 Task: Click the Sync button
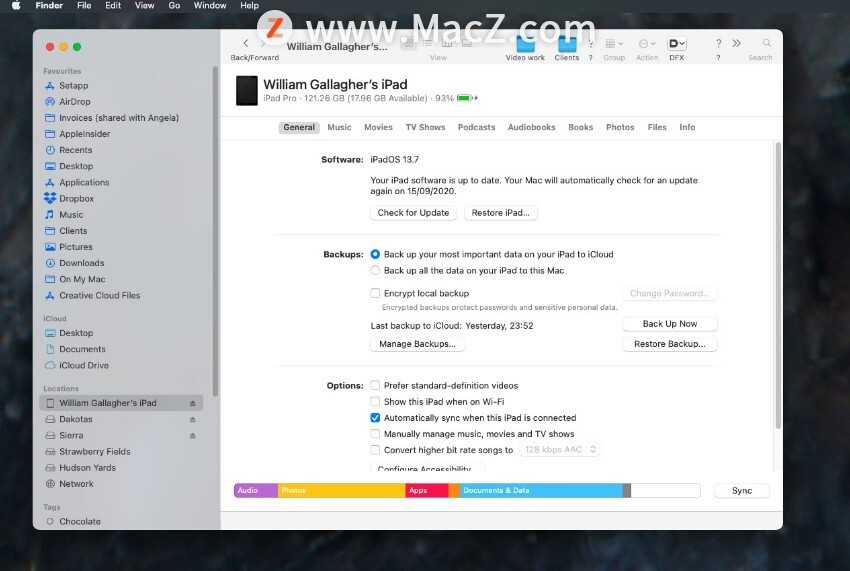point(742,491)
